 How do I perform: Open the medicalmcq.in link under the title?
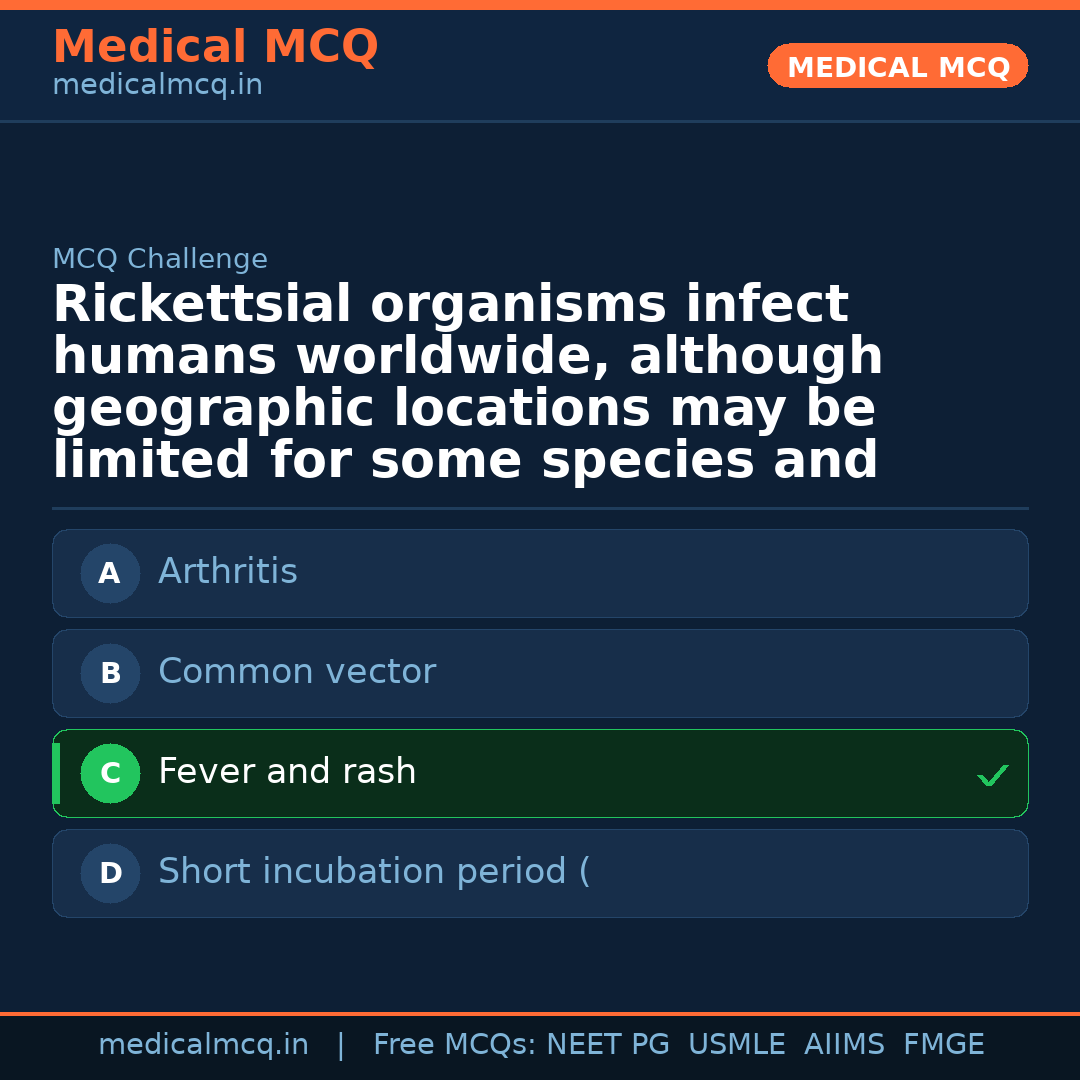(157, 86)
